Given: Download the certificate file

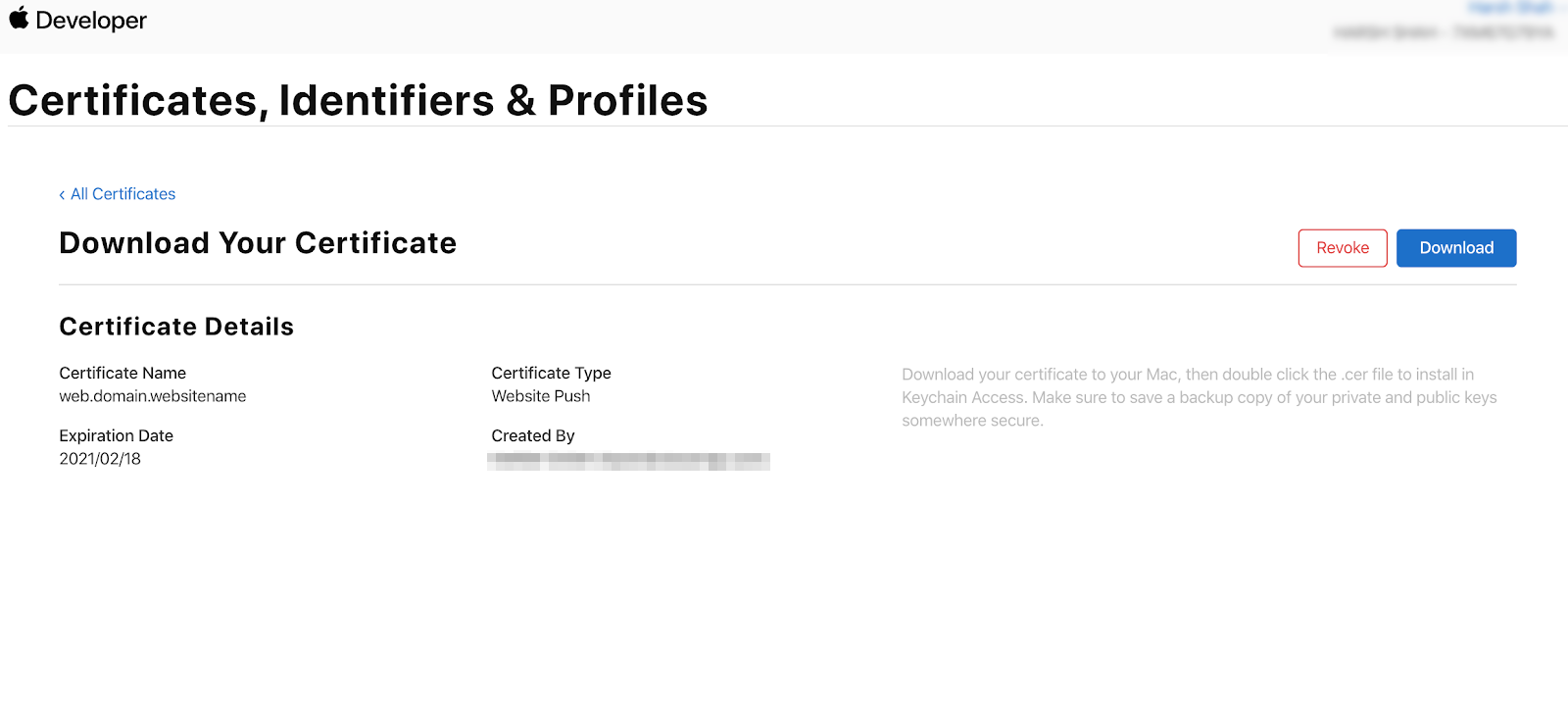Looking at the screenshot, I should tap(1456, 248).
